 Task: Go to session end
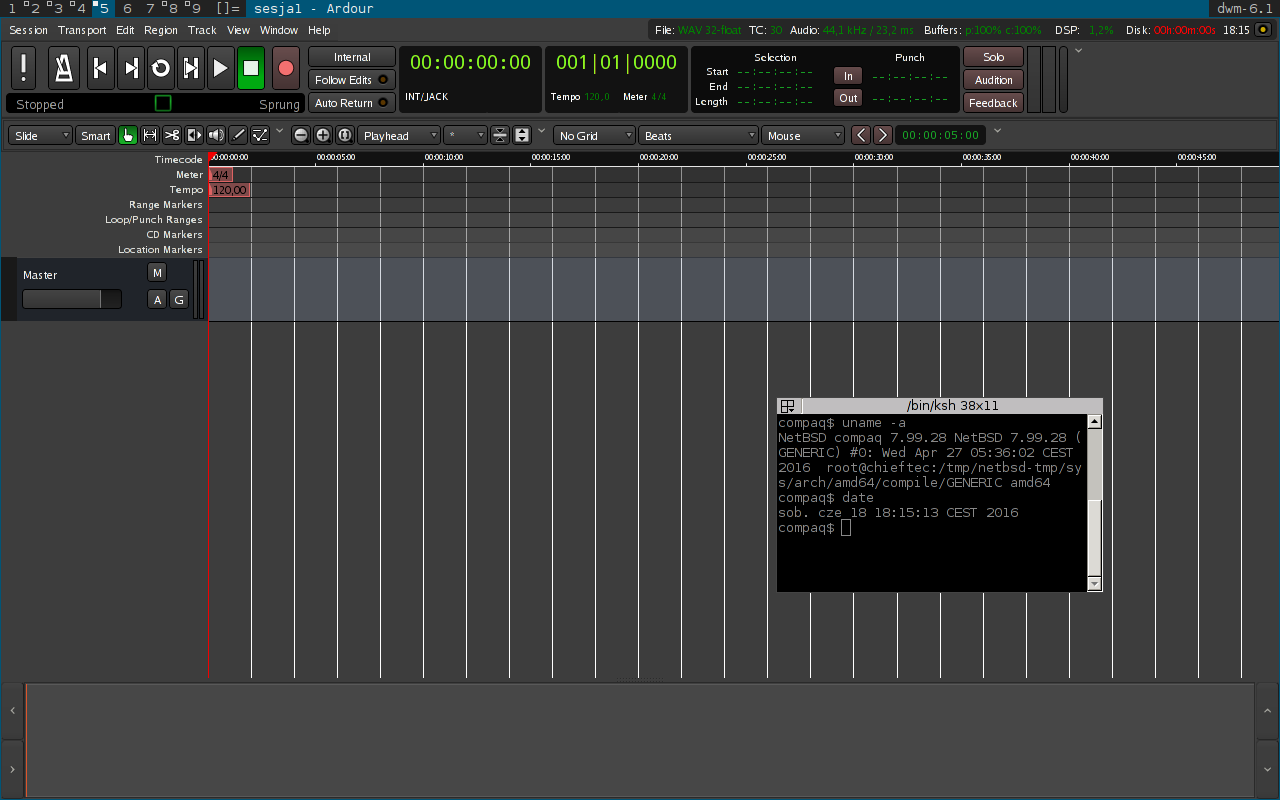coord(130,68)
